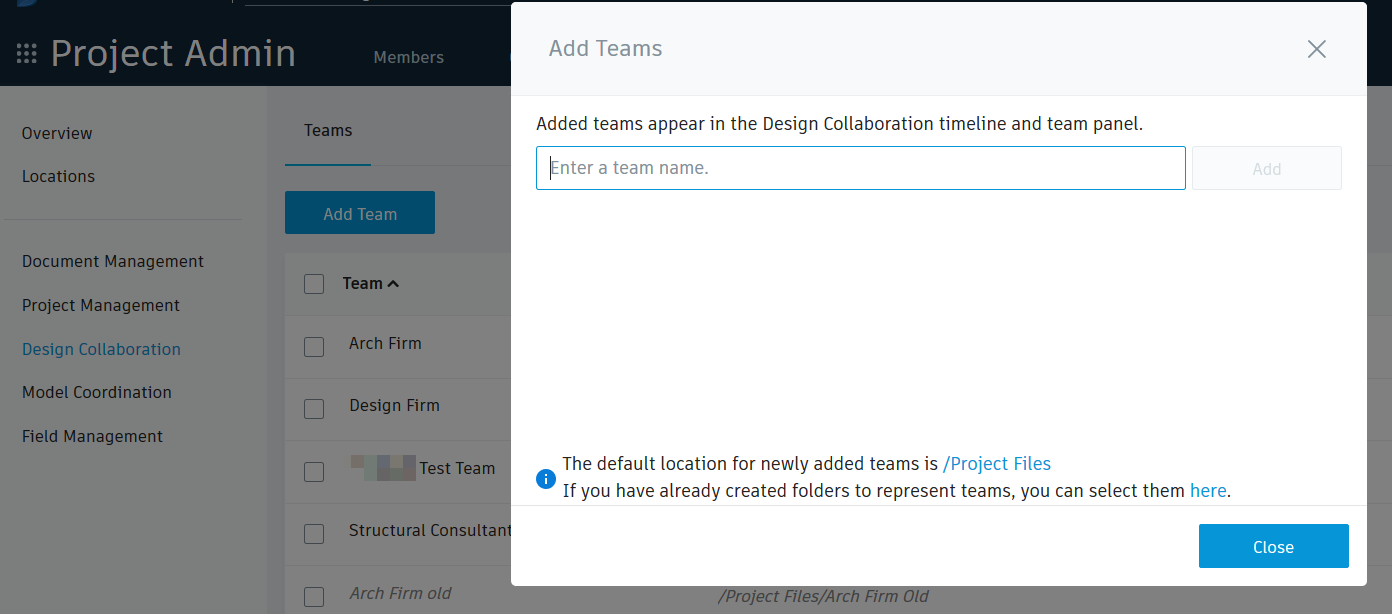Screen dimensions: 1392x614
Task: Open Model Coordination section
Action: 96,392
